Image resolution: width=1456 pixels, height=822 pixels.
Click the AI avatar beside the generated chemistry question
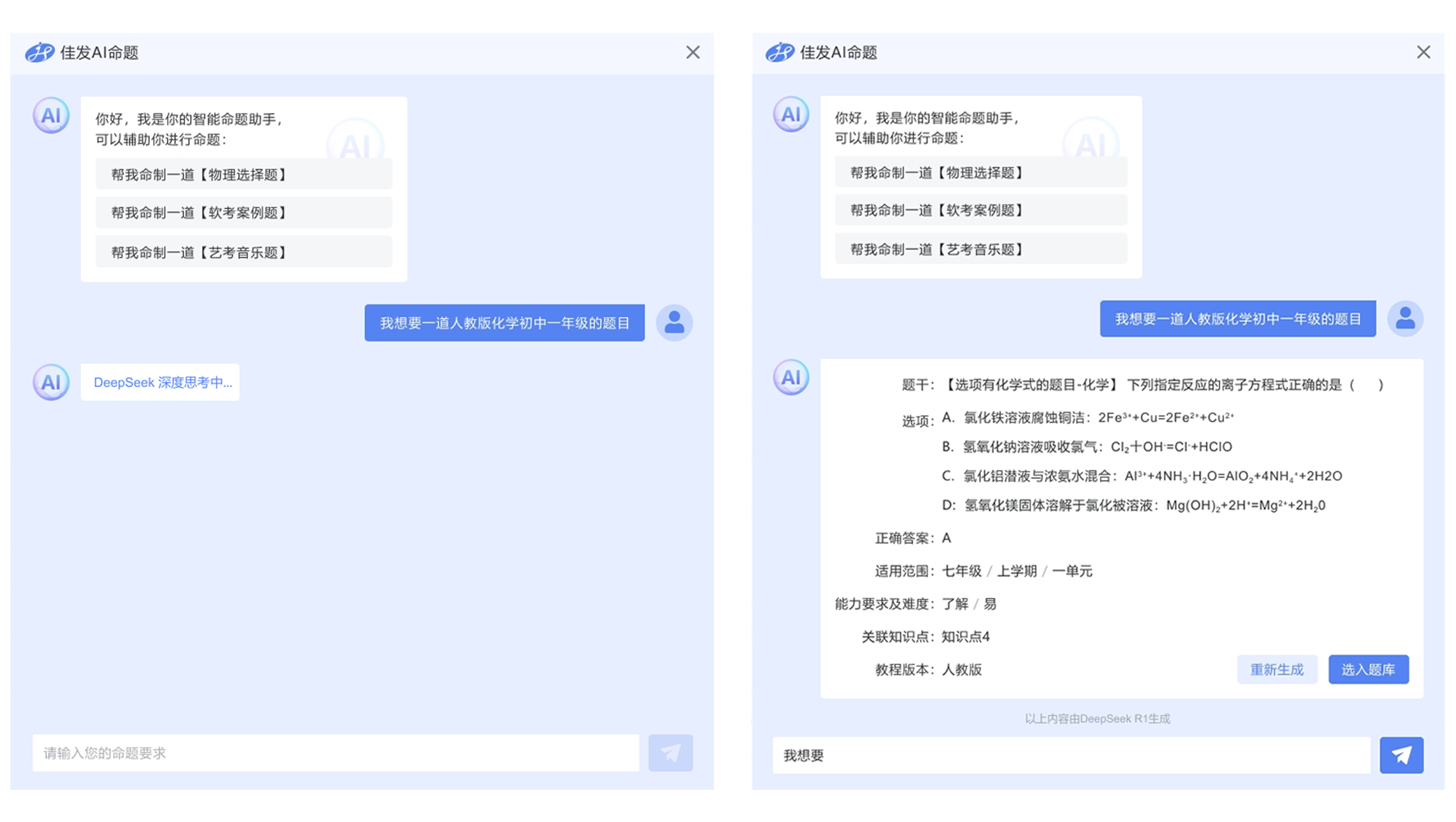point(790,377)
